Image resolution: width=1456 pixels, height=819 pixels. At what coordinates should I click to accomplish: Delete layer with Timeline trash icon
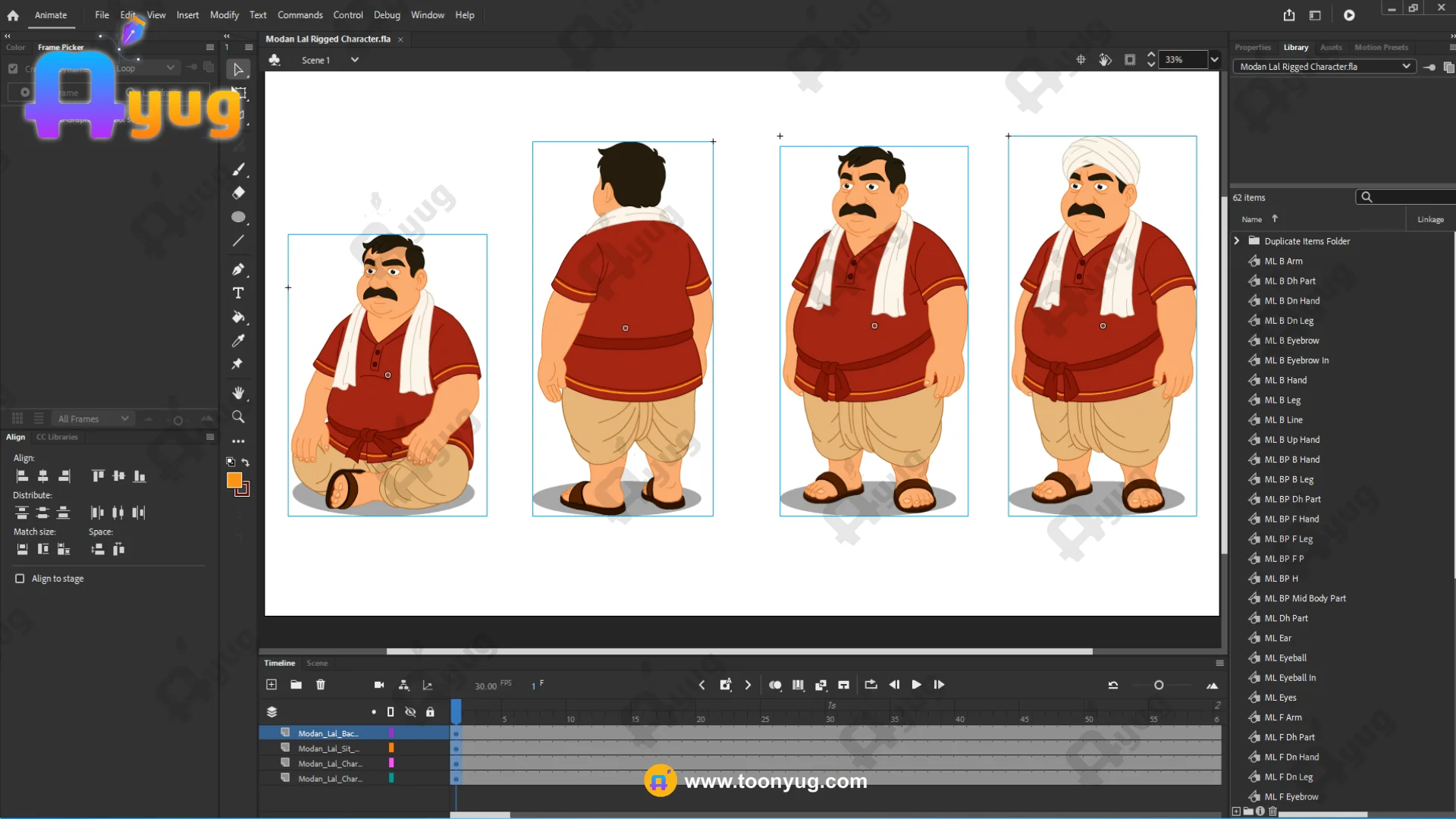(x=321, y=685)
